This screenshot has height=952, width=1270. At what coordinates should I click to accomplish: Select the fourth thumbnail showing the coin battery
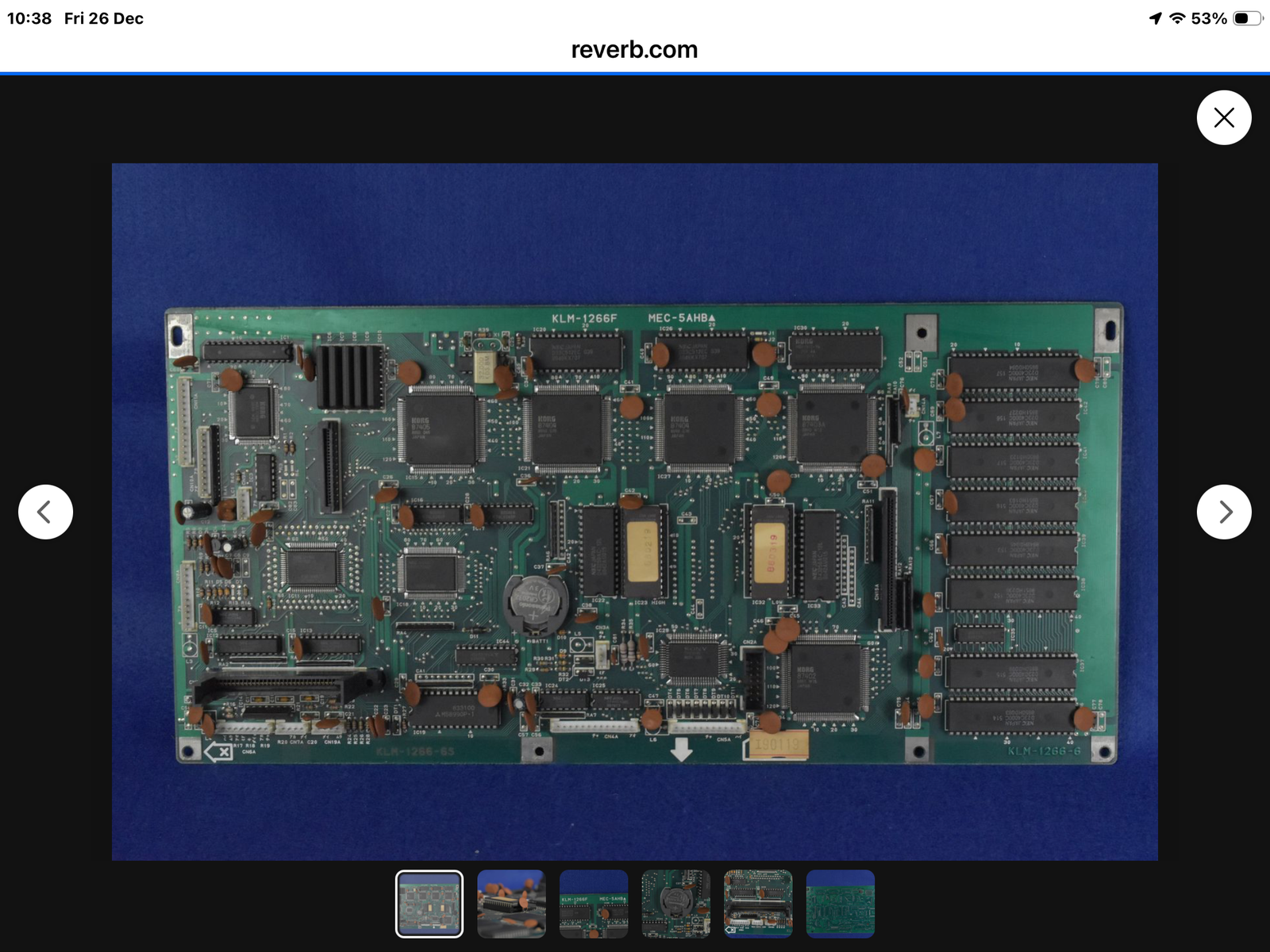[x=675, y=904]
